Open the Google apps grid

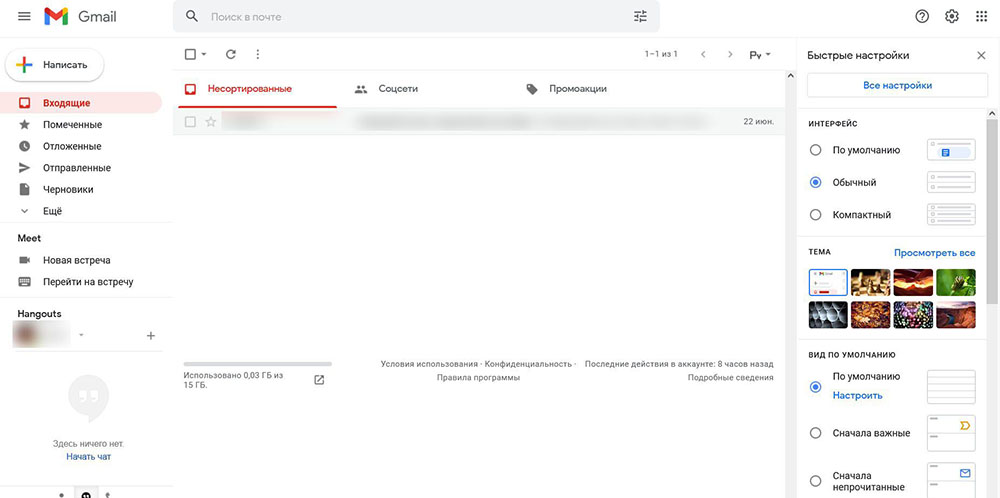click(982, 17)
